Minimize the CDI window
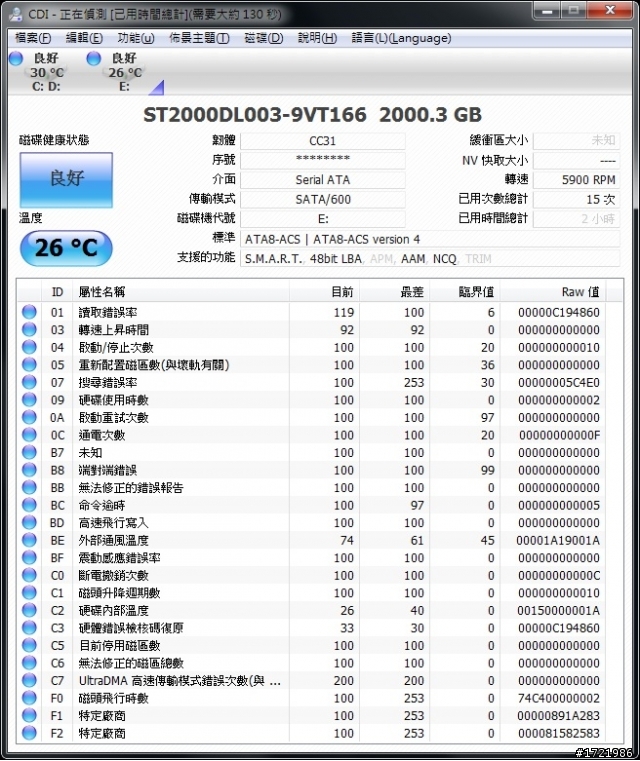 547,10
